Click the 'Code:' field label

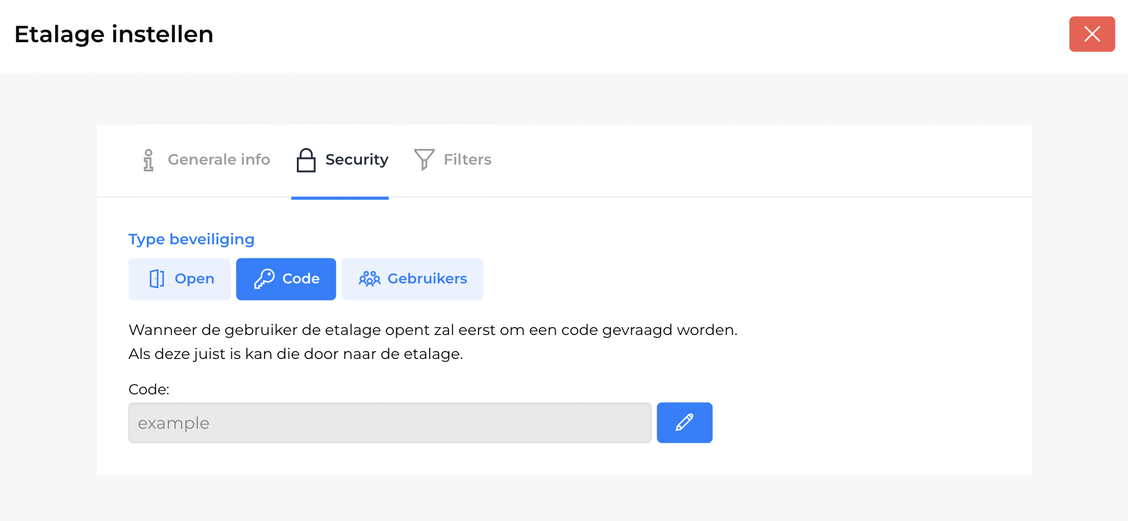(x=149, y=389)
